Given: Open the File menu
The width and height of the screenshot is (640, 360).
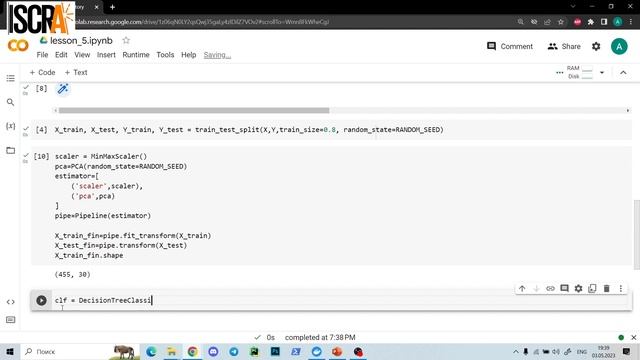Looking at the screenshot, I should [42, 55].
